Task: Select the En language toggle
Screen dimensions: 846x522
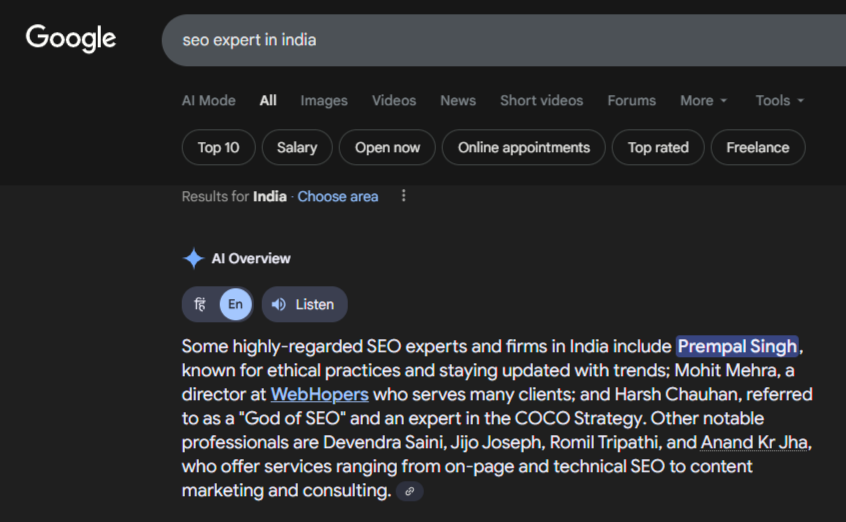Action: coord(235,304)
